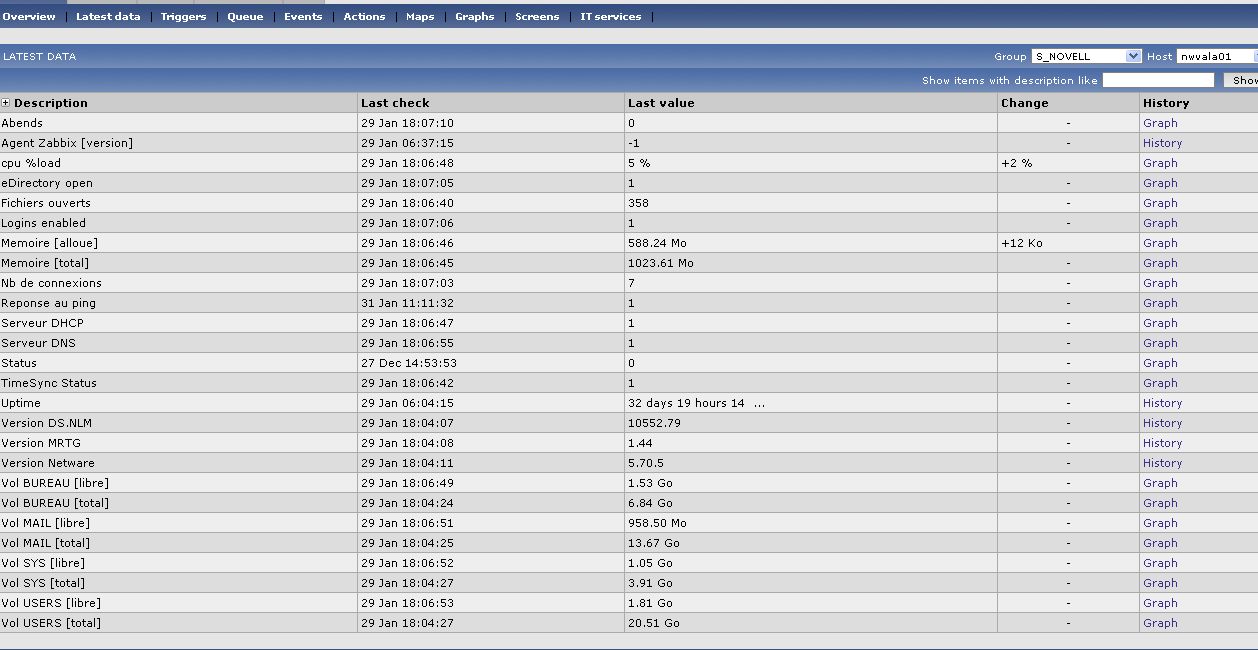Click the Last check column header
This screenshot has height=650, width=1258.
click(x=395, y=103)
